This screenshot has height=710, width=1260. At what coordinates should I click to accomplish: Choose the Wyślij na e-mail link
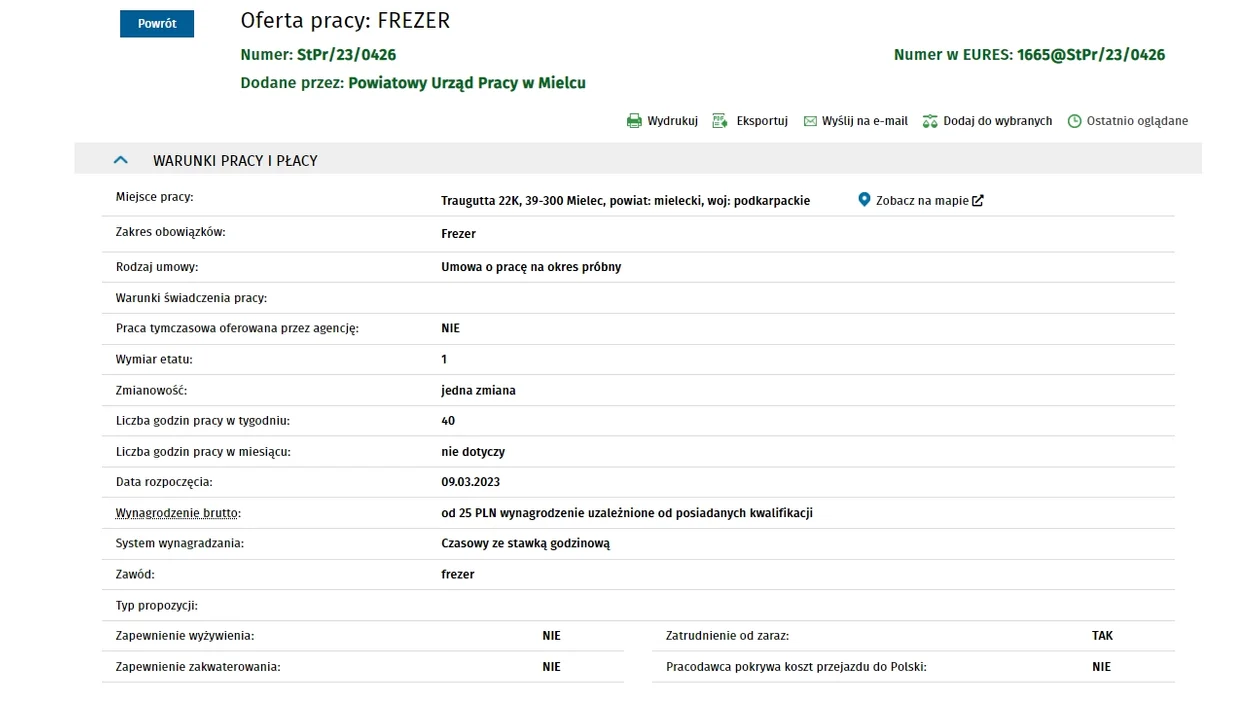click(x=865, y=121)
